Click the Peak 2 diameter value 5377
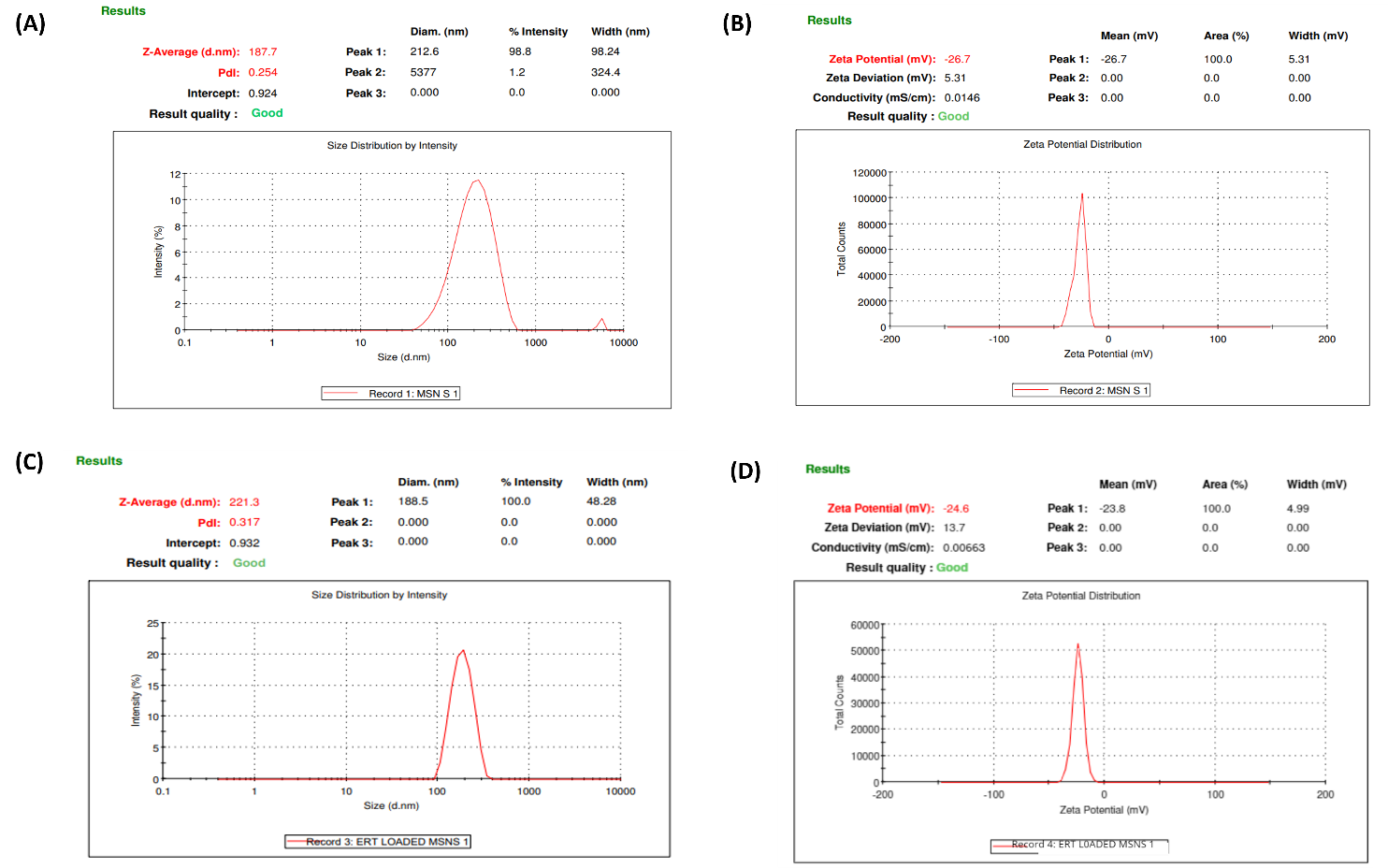Image resolution: width=1388 pixels, height=868 pixels. click(x=423, y=72)
